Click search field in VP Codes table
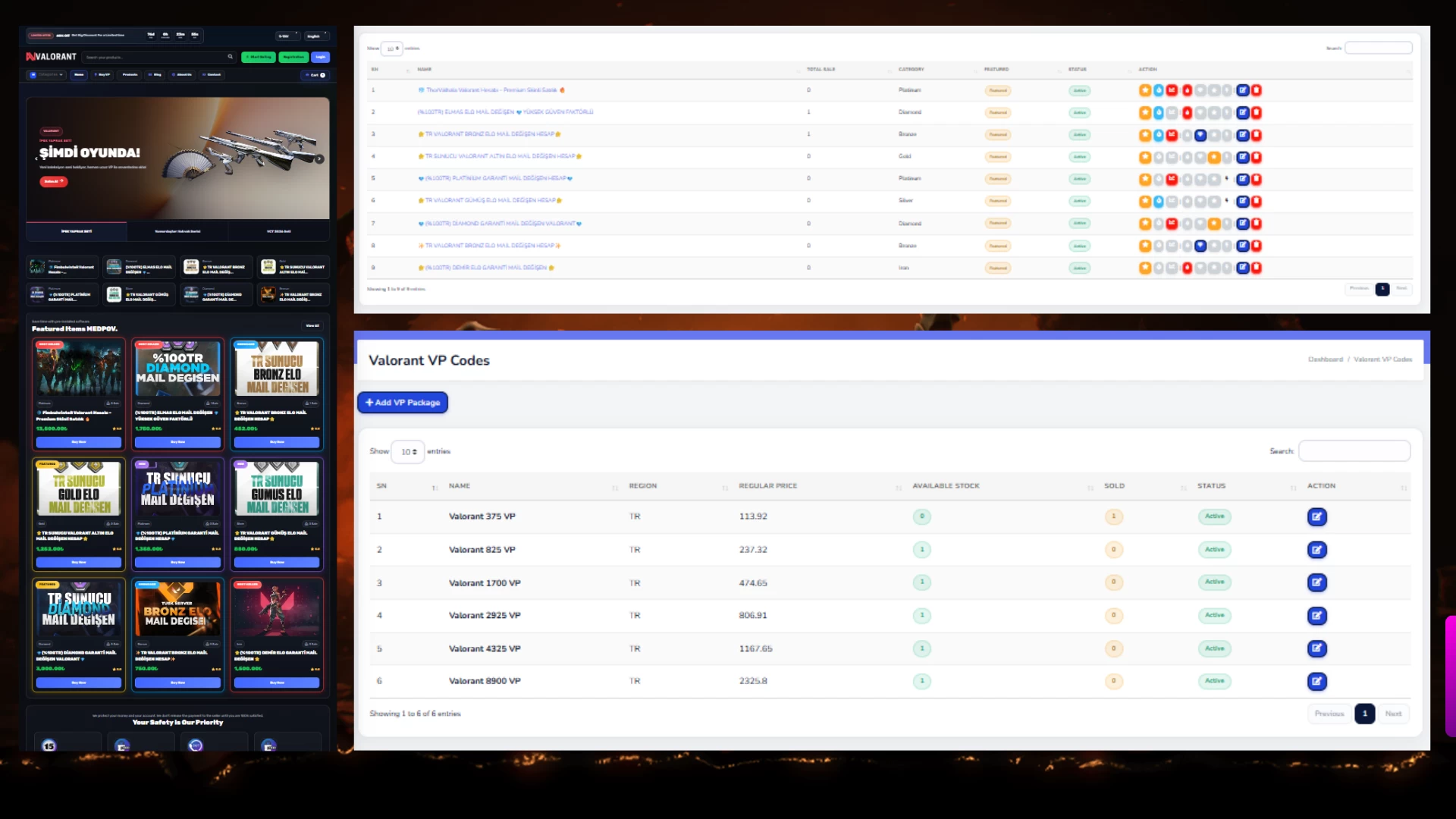The height and width of the screenshot is (819, 1456). (1354, 451)
